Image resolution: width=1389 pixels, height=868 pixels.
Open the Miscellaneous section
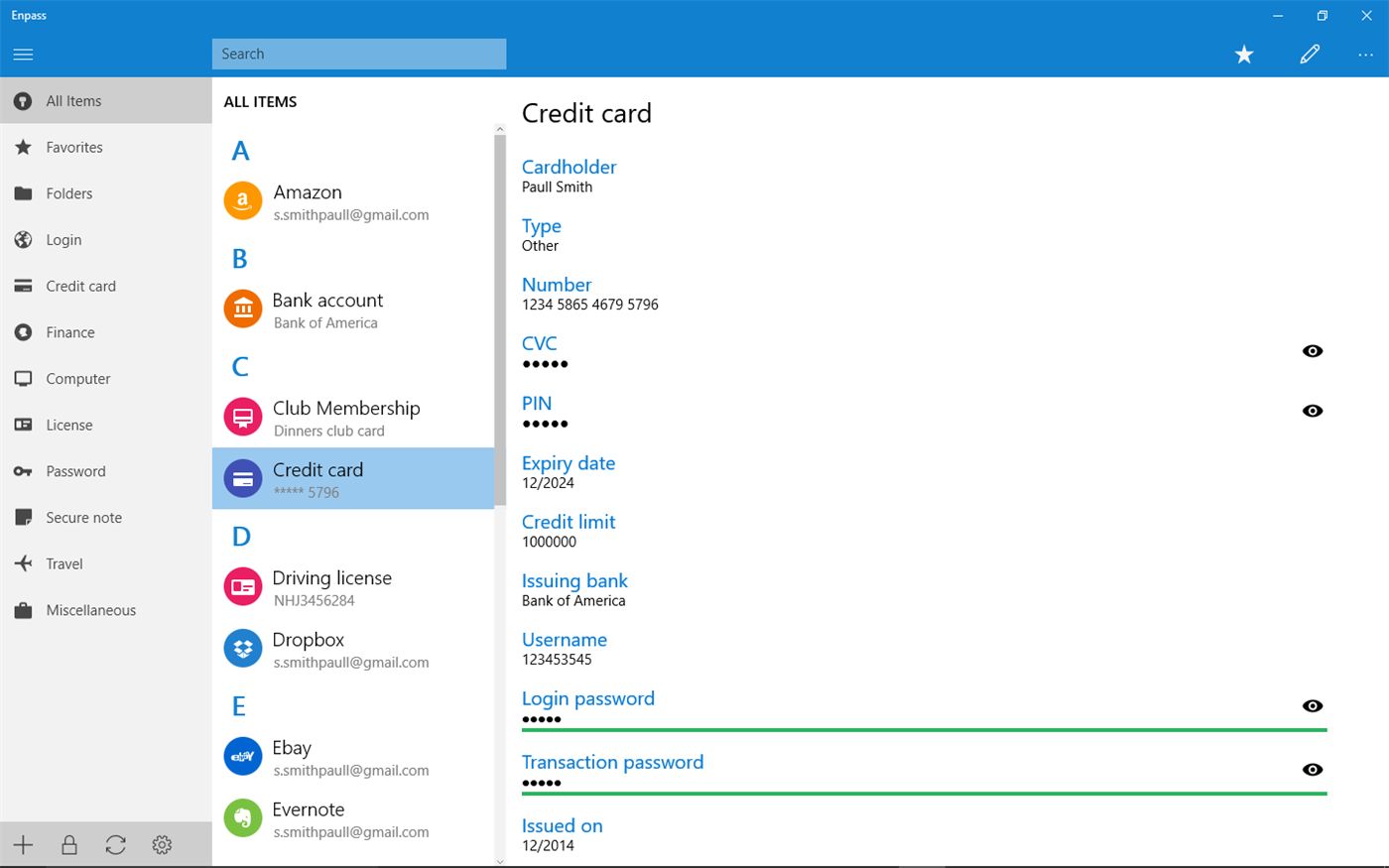(89, 610)
